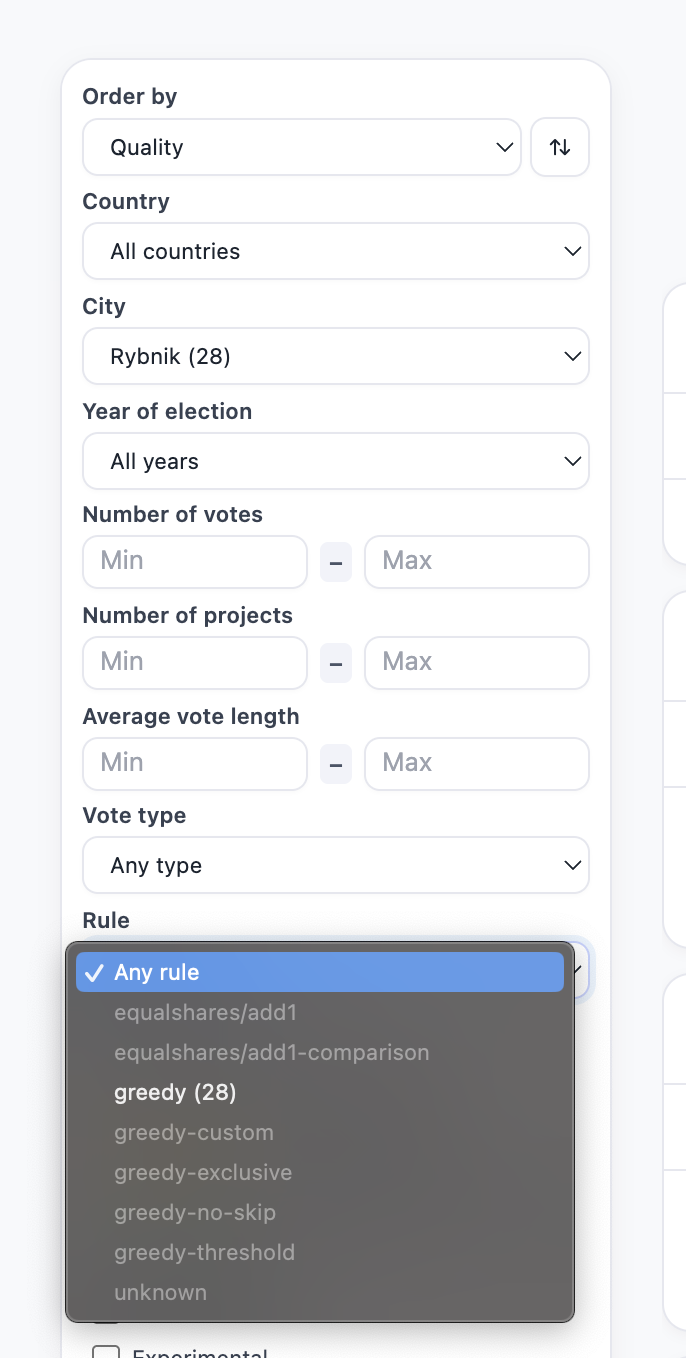The height and width of the screenshot is (1358, 686).
Task: Open the Vote type dropdown
Action: point(336,865)
